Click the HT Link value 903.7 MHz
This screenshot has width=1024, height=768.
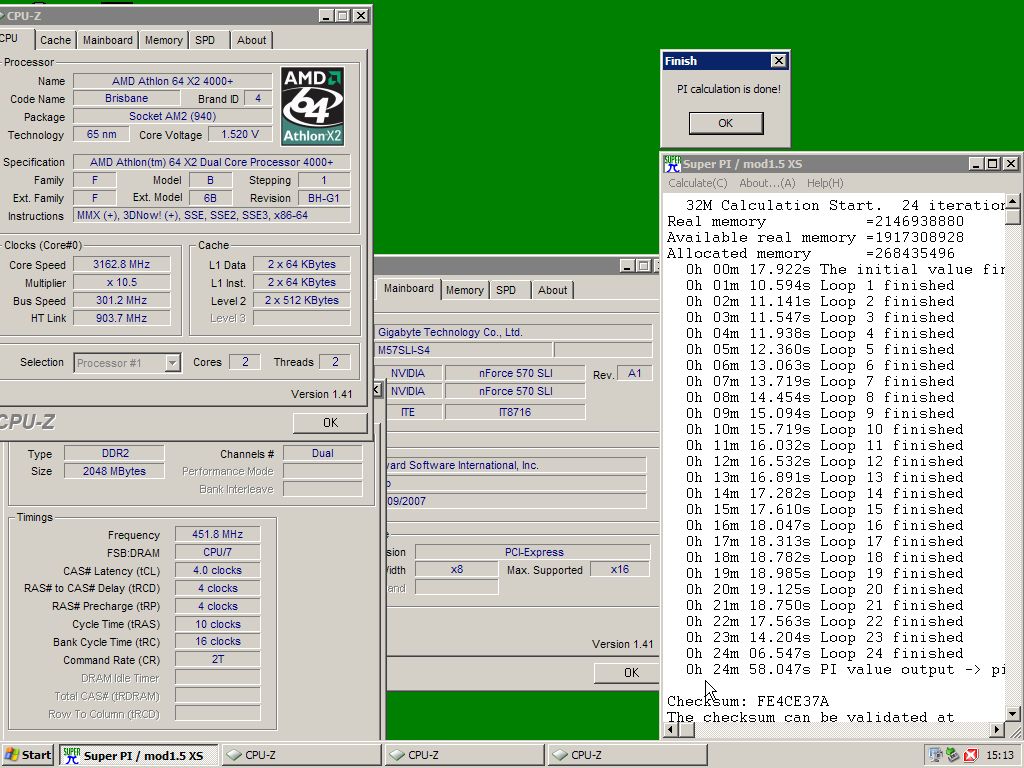tap(121, 318)
